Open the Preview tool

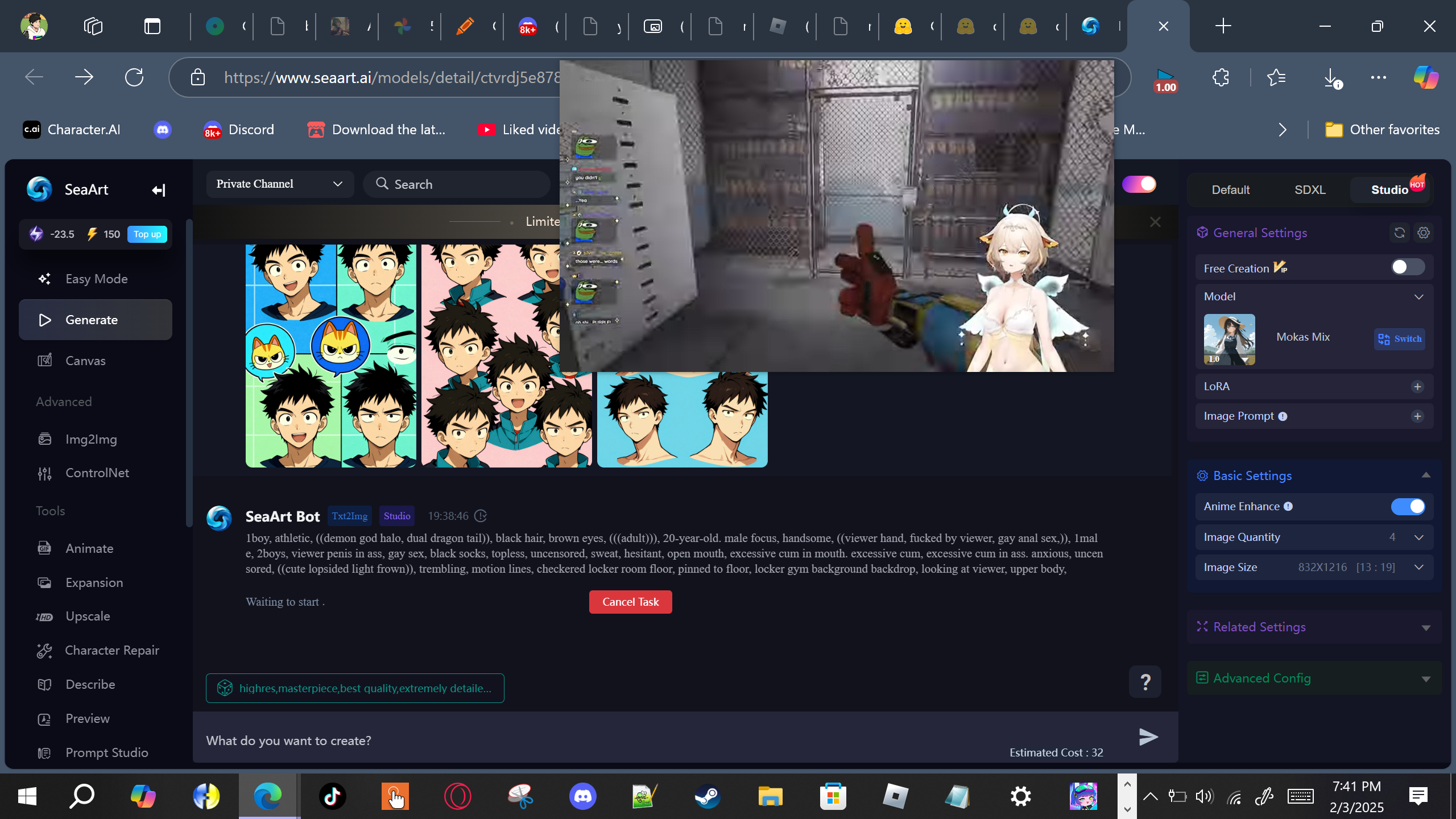coord(96,718)
